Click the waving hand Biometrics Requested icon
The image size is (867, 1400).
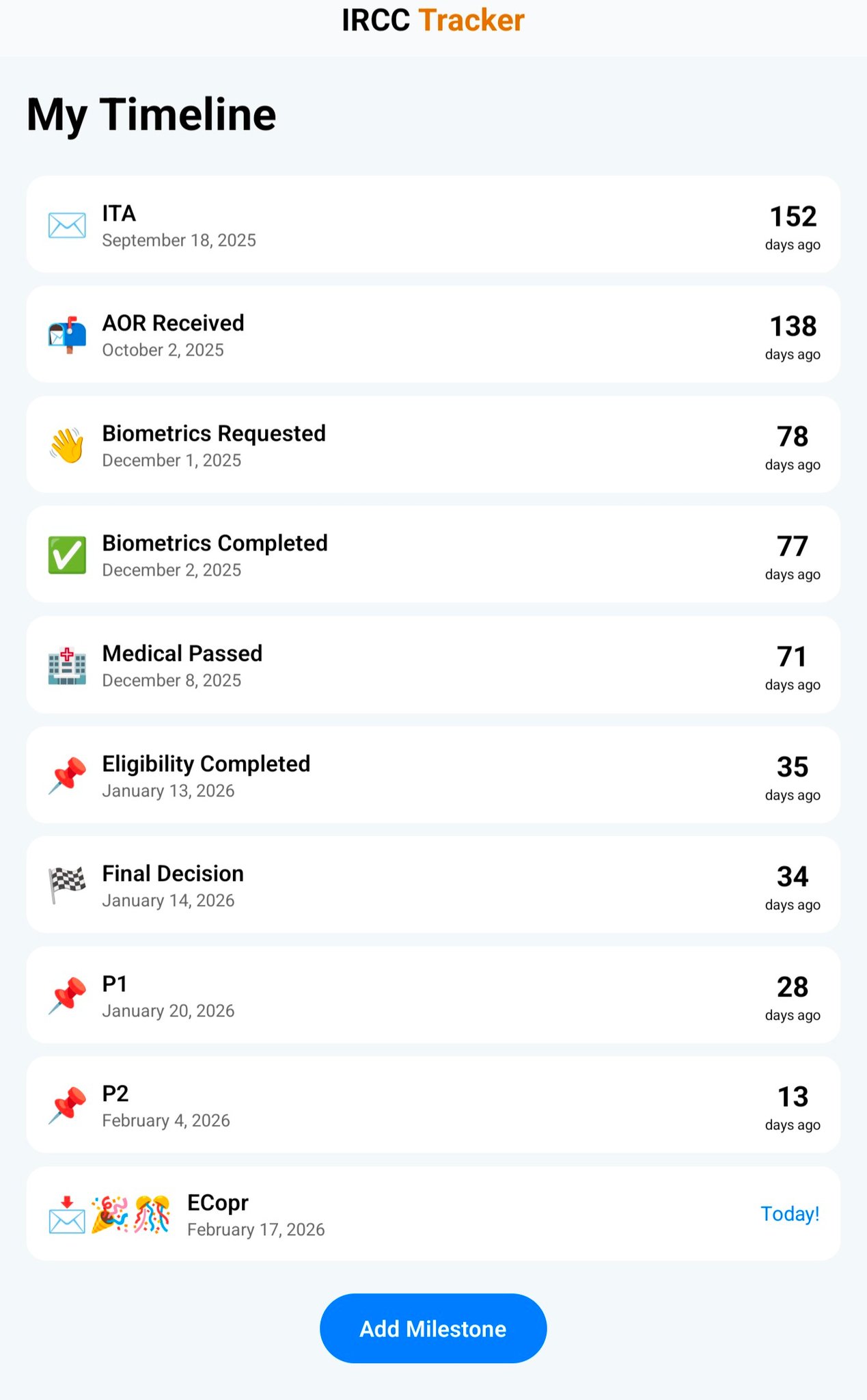[67, 446]
